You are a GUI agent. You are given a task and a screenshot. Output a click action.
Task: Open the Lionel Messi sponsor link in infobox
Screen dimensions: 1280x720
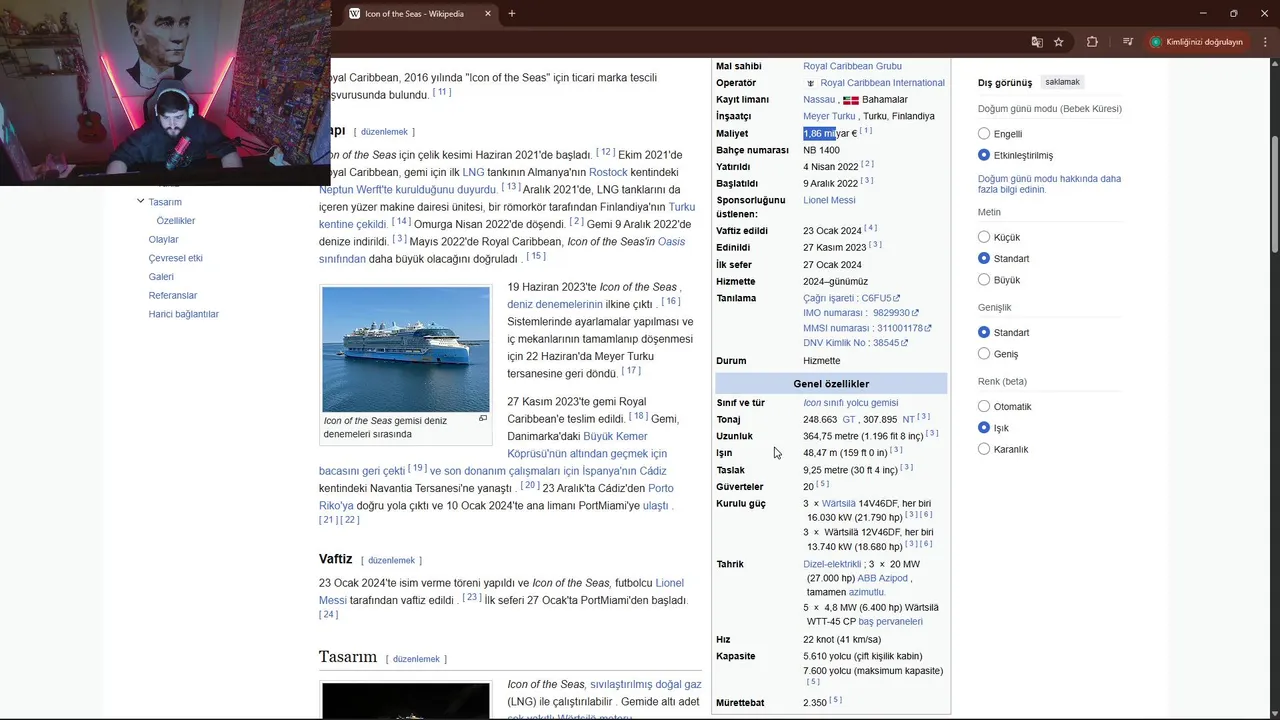click(829, 200)
